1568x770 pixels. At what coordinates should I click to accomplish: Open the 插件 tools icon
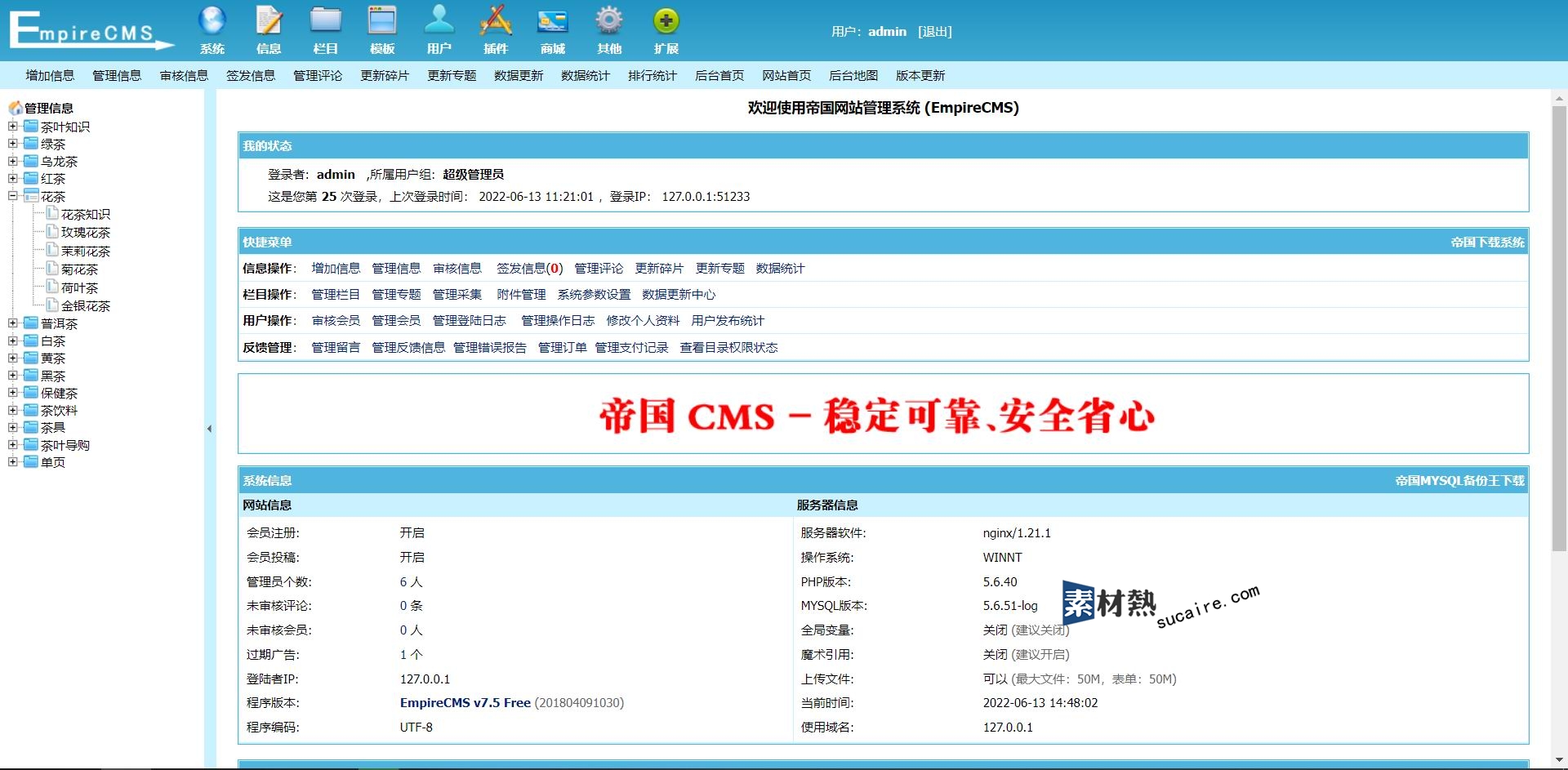coord(496,21)
